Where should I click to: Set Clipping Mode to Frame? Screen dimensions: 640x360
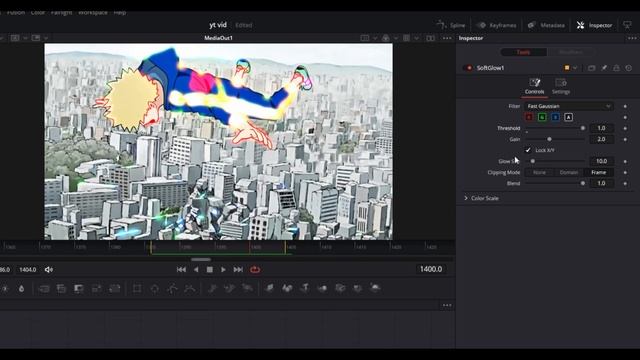598,172
